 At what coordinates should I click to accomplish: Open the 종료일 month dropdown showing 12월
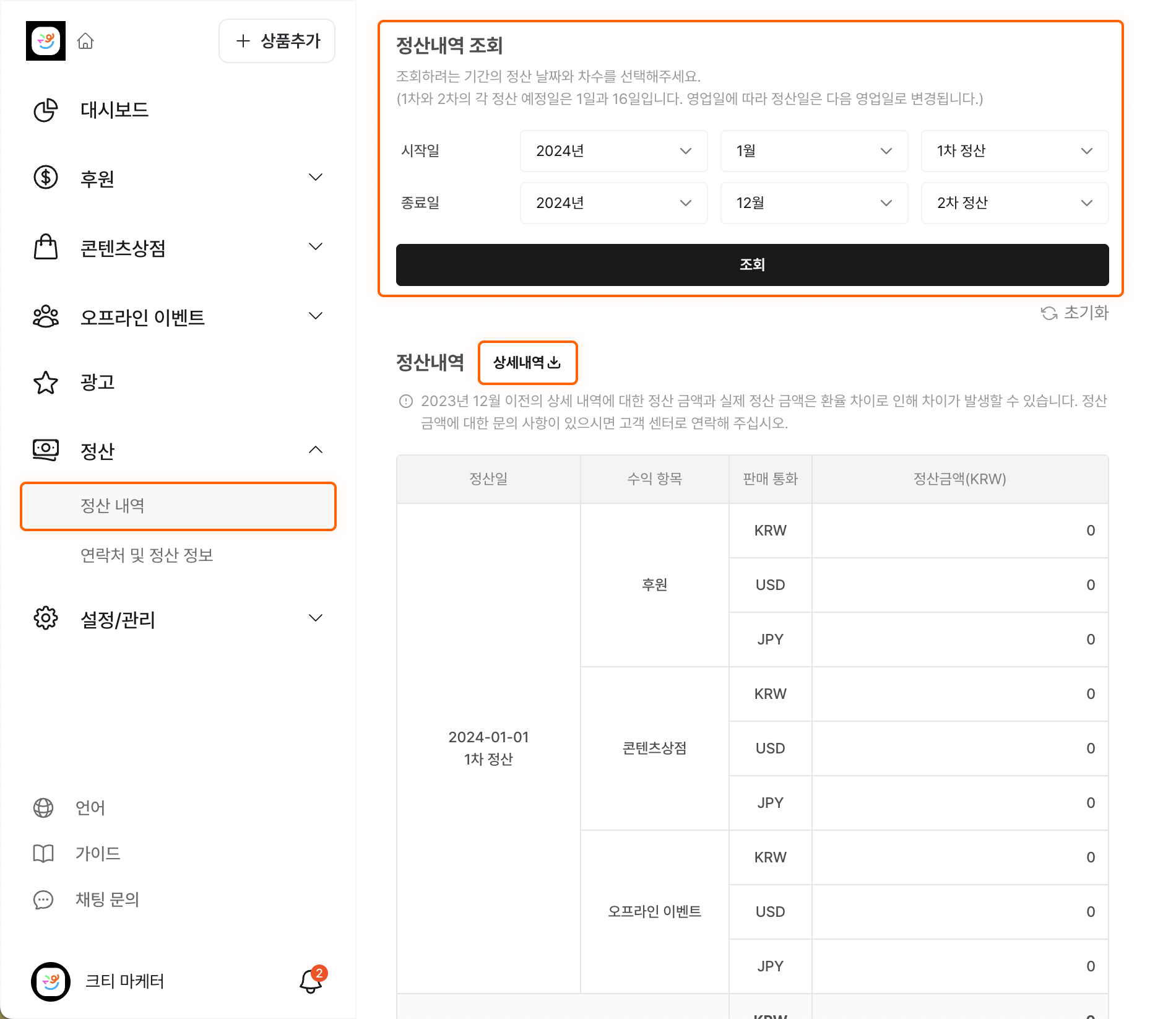pos(814,203)
